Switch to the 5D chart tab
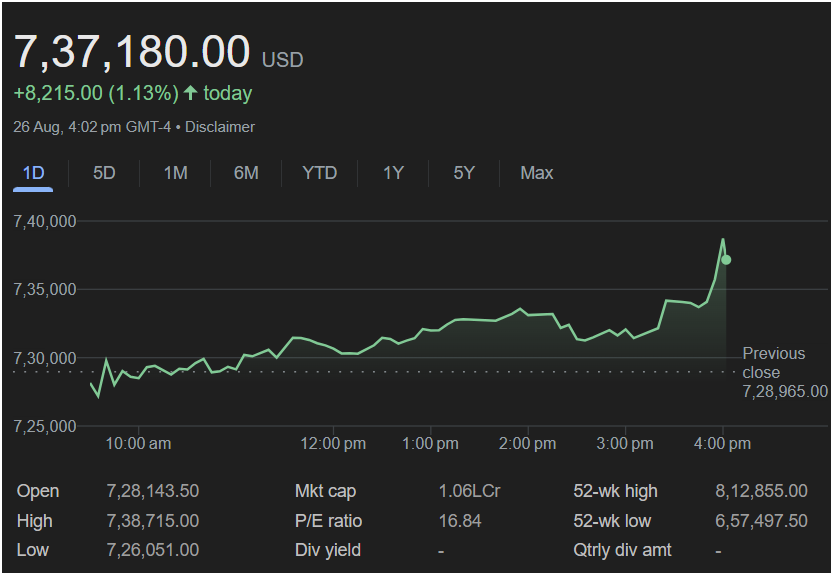 [104, 173]
